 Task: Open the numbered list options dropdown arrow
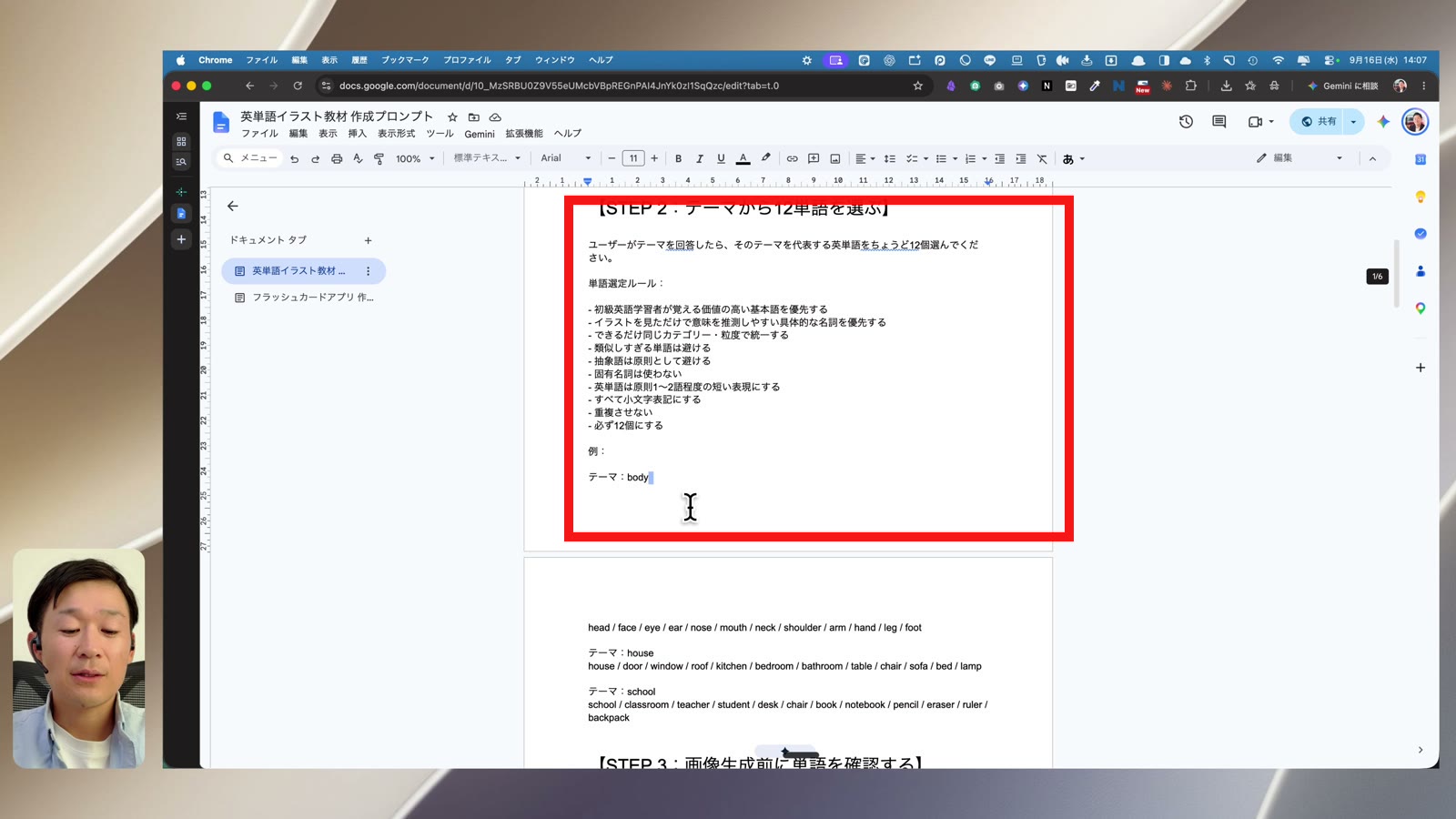(x=985, y=158)
